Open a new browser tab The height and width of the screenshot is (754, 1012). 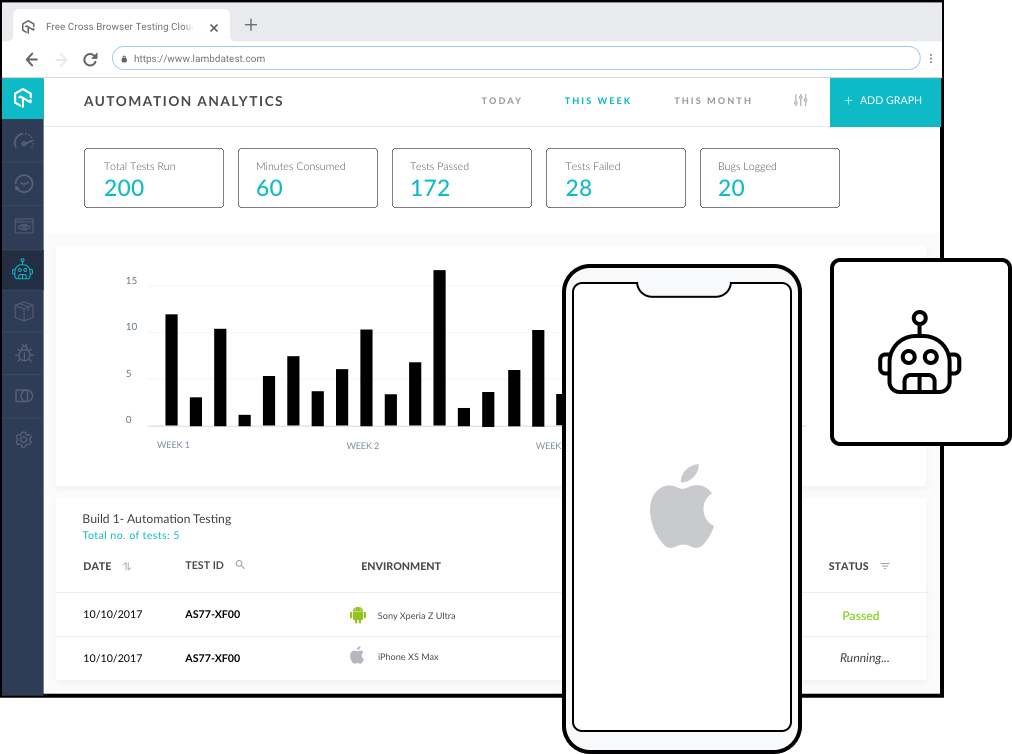(250, 24)
